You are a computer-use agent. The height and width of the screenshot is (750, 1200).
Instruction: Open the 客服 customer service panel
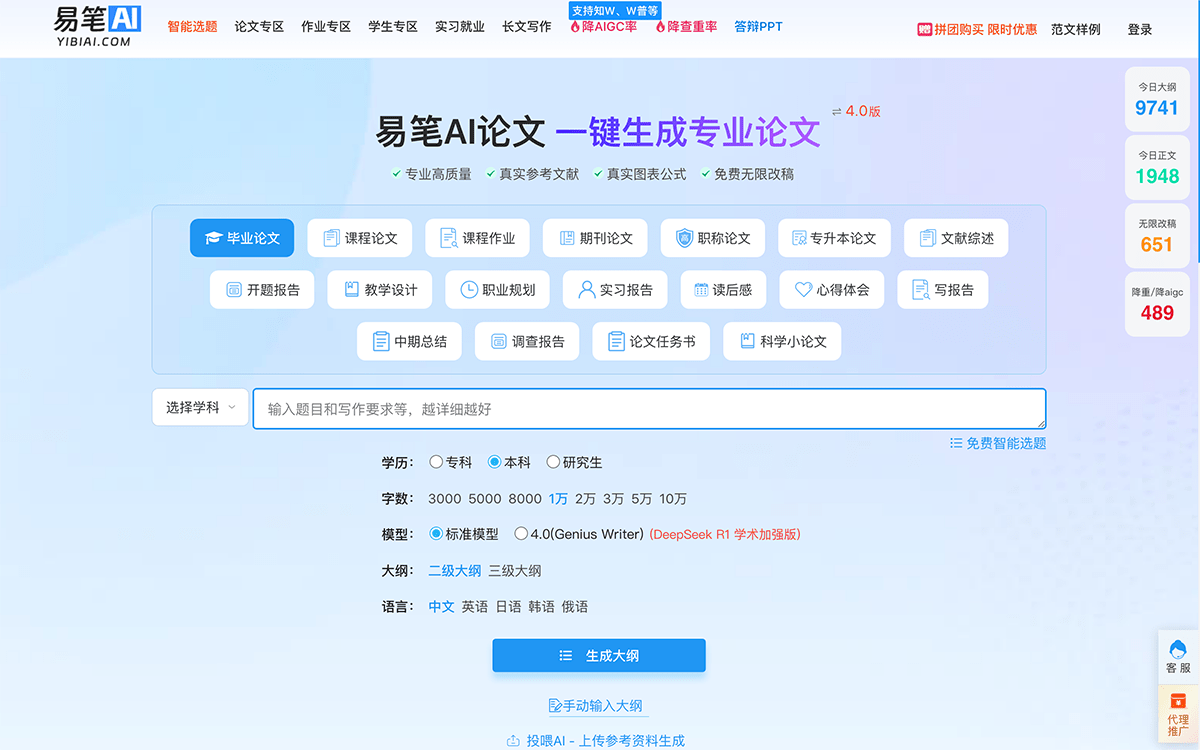click(x=1176, y=657)
